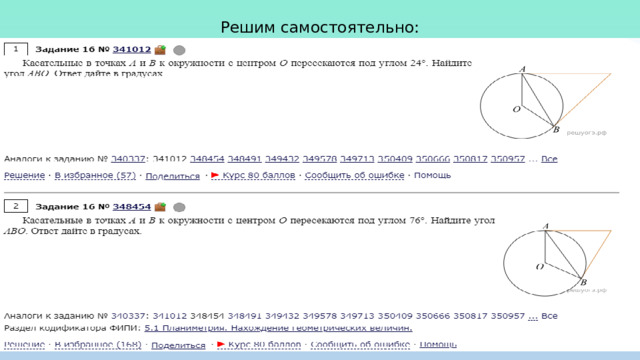
Task: Open analog link 350666 under task 2
Action: (433, 316)
